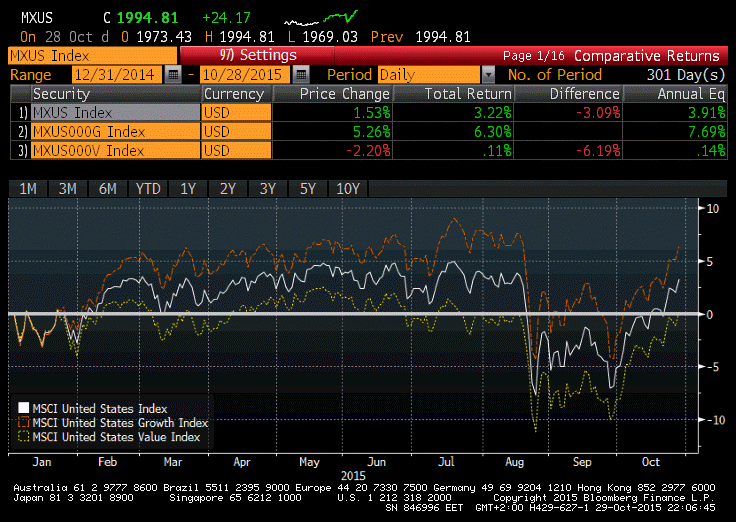
Task: Select the MXUS000V Index security row 3
Action: click(115, 151)
